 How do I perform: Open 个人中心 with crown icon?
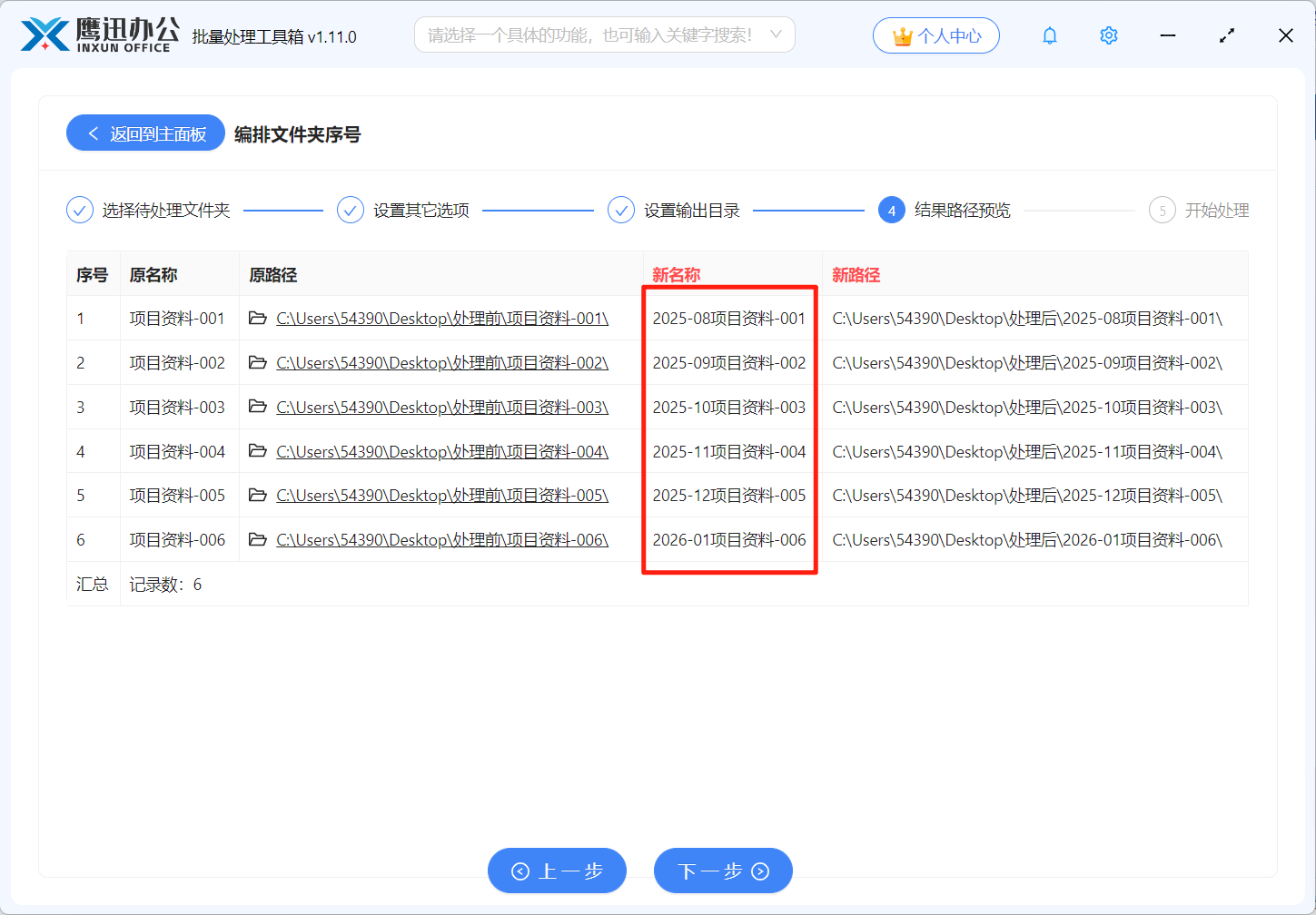click(x=935, y=35)
